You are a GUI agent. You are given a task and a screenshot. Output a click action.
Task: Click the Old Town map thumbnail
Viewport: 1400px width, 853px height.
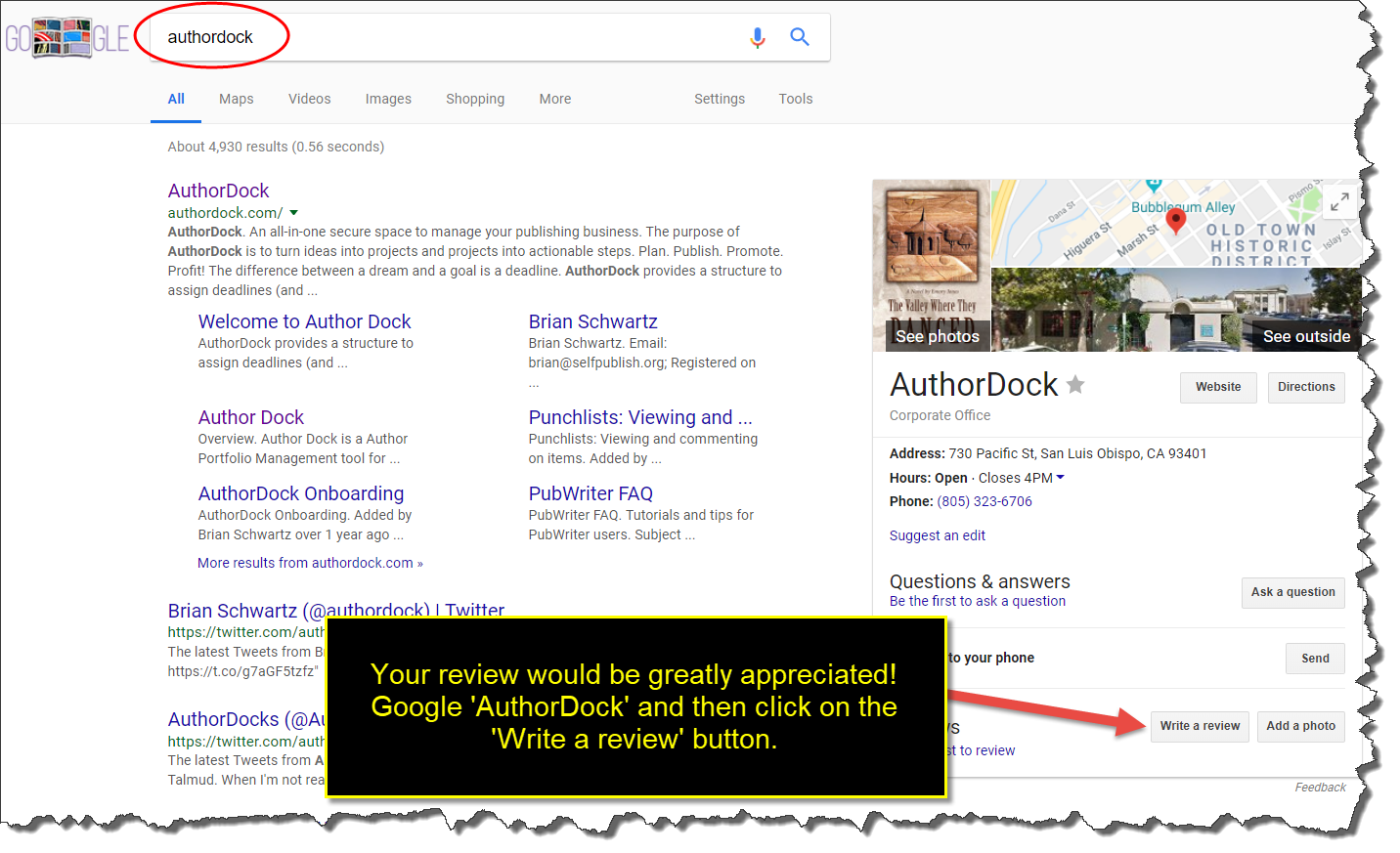(1176, 223)
